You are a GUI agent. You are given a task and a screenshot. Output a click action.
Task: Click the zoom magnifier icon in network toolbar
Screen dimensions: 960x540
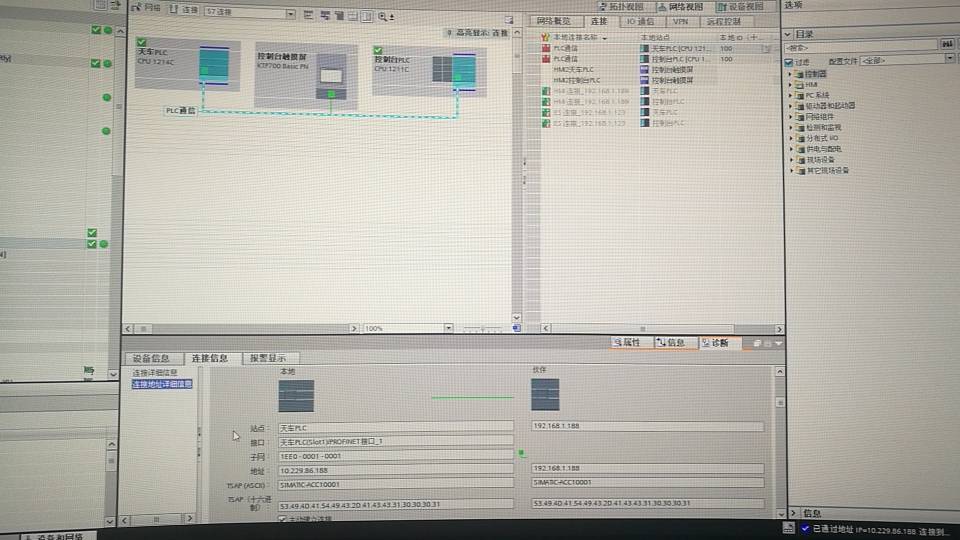coord(383,17)
